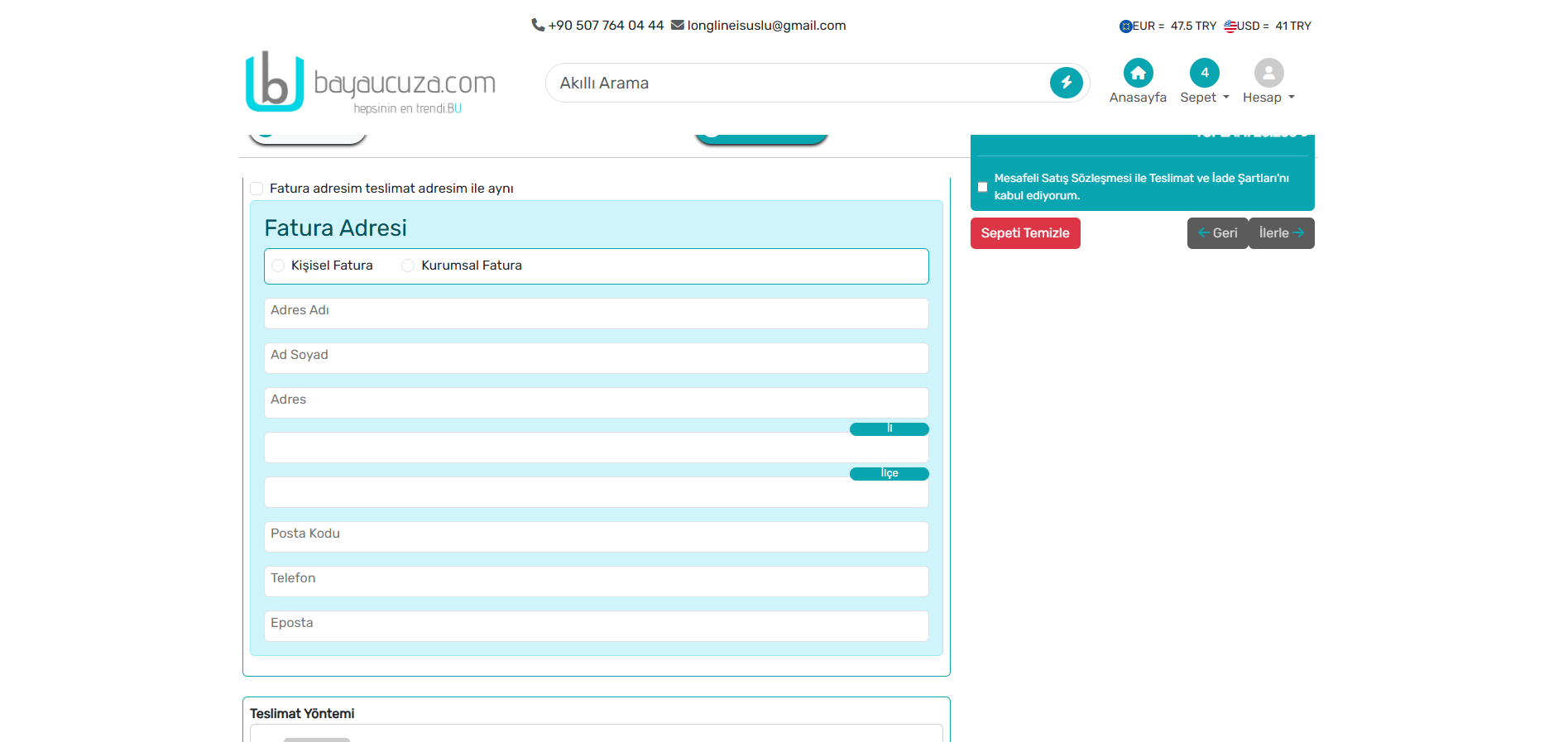Accept the Mesafeli Satış Sözleşmesi checkbox
Screen dimensions: 1568x742
982,187
